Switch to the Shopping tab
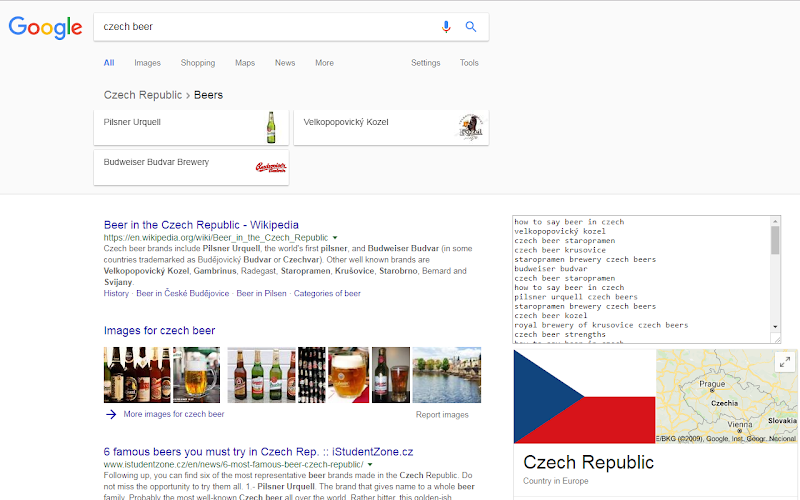This screenshot has height=500, width=800. 197,63
